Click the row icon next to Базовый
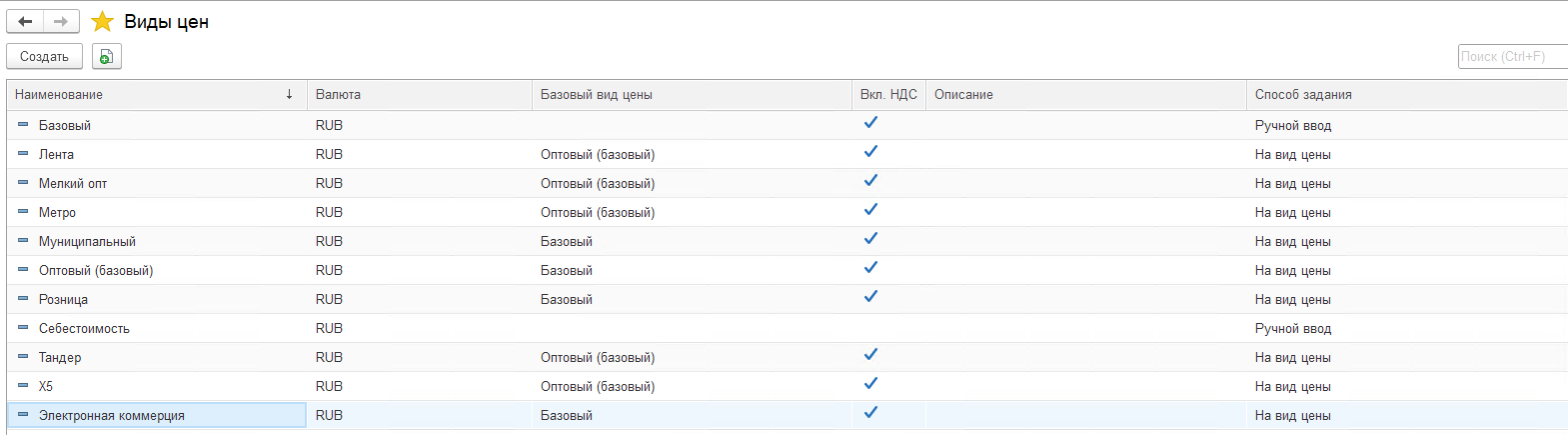Image resolution: width=1568 pixels, height=435 pixels. [x=23, y=125]
